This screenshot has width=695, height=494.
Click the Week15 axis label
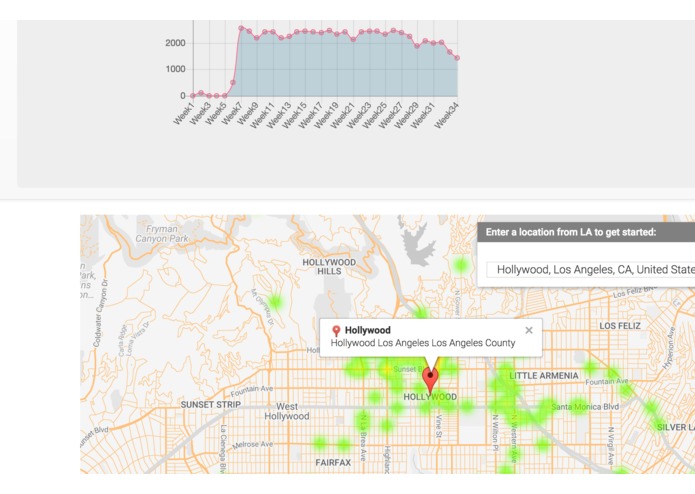294,115
